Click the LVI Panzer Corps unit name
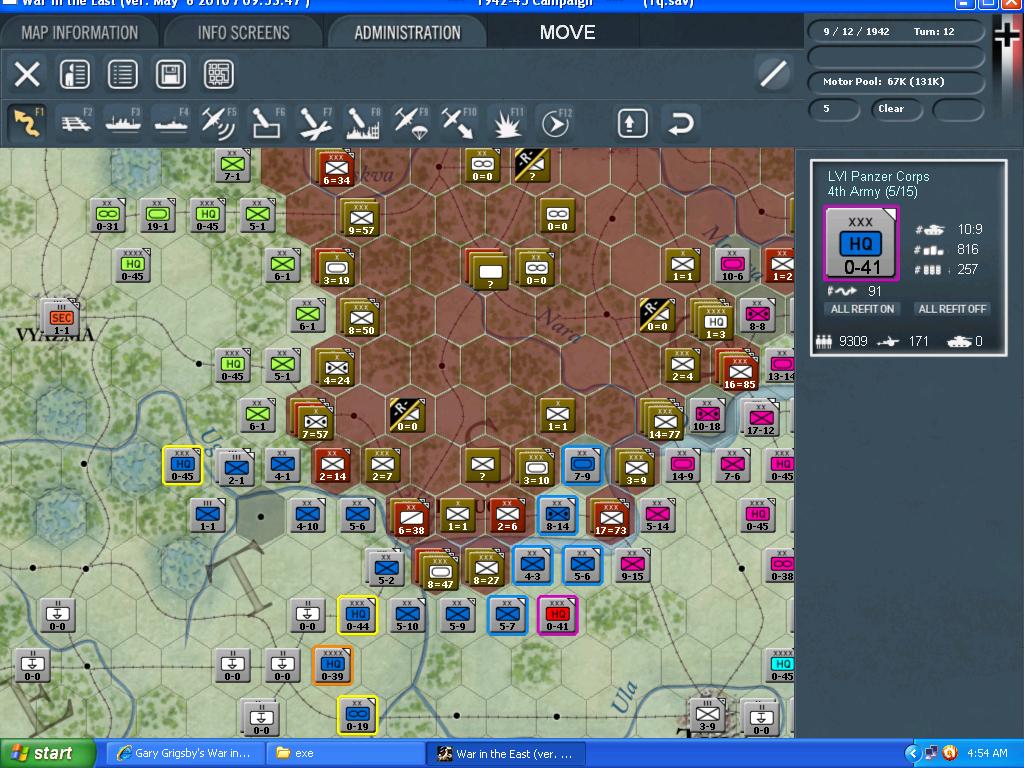 (878, 176)
